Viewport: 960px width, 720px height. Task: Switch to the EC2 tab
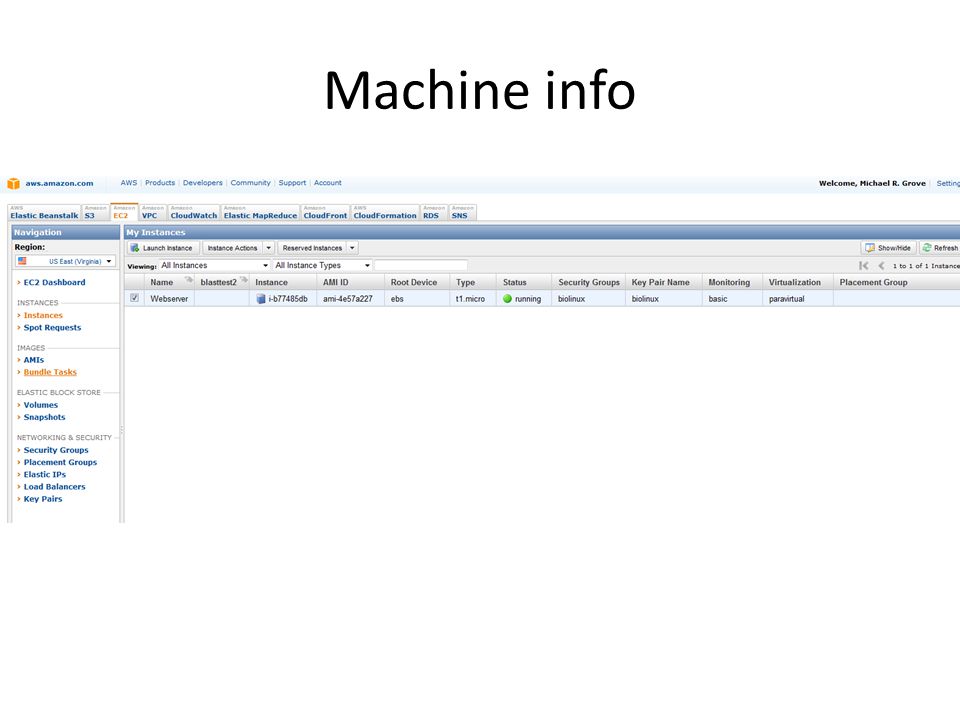[x=124, y=212]
